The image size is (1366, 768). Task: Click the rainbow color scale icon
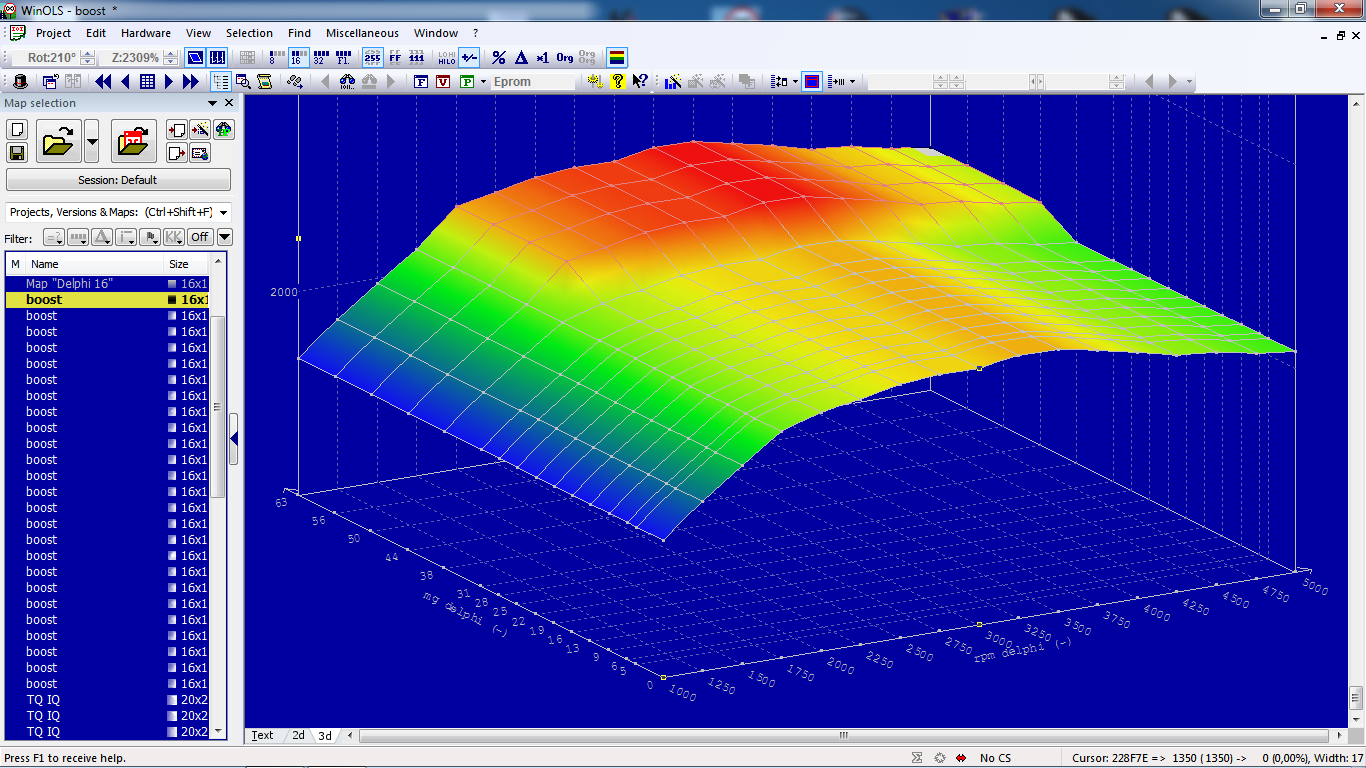click(616, 57)
